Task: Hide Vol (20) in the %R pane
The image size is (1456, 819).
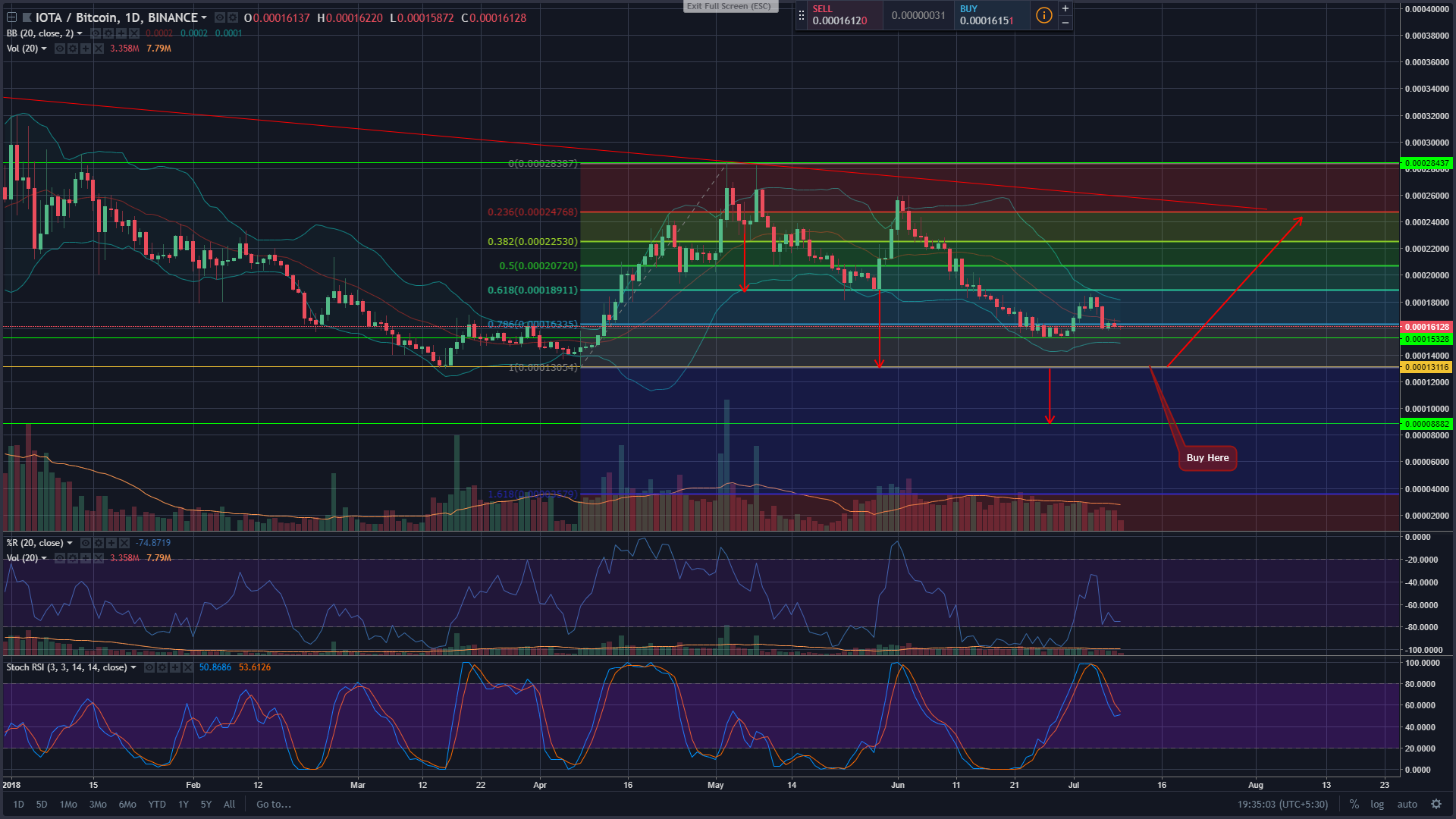Action: pos(60,558)
